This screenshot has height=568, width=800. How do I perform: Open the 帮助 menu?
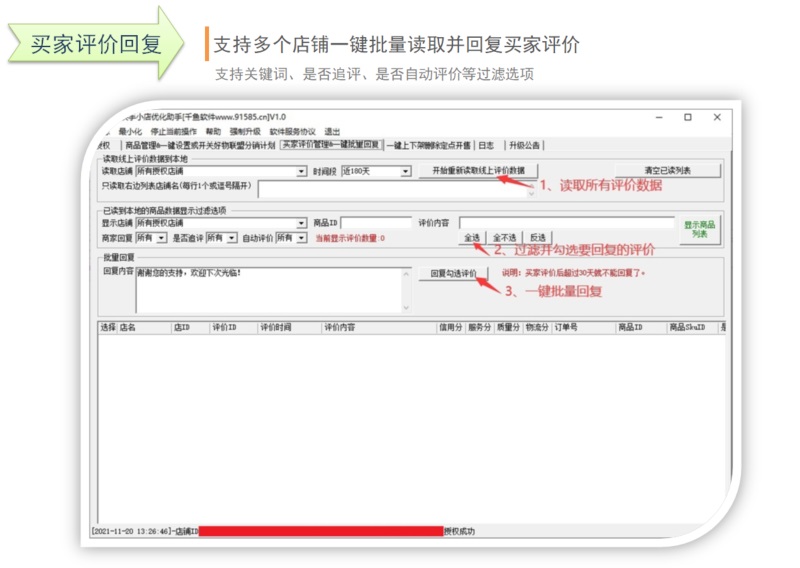pos(213,131)
